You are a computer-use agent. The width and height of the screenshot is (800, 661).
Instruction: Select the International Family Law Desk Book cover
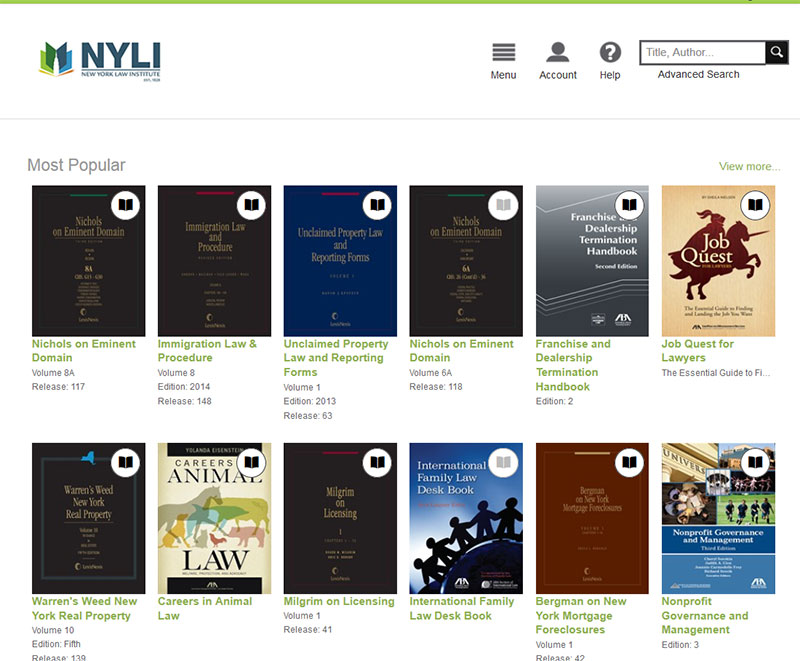pyautogui.click(x=466, y=518)
